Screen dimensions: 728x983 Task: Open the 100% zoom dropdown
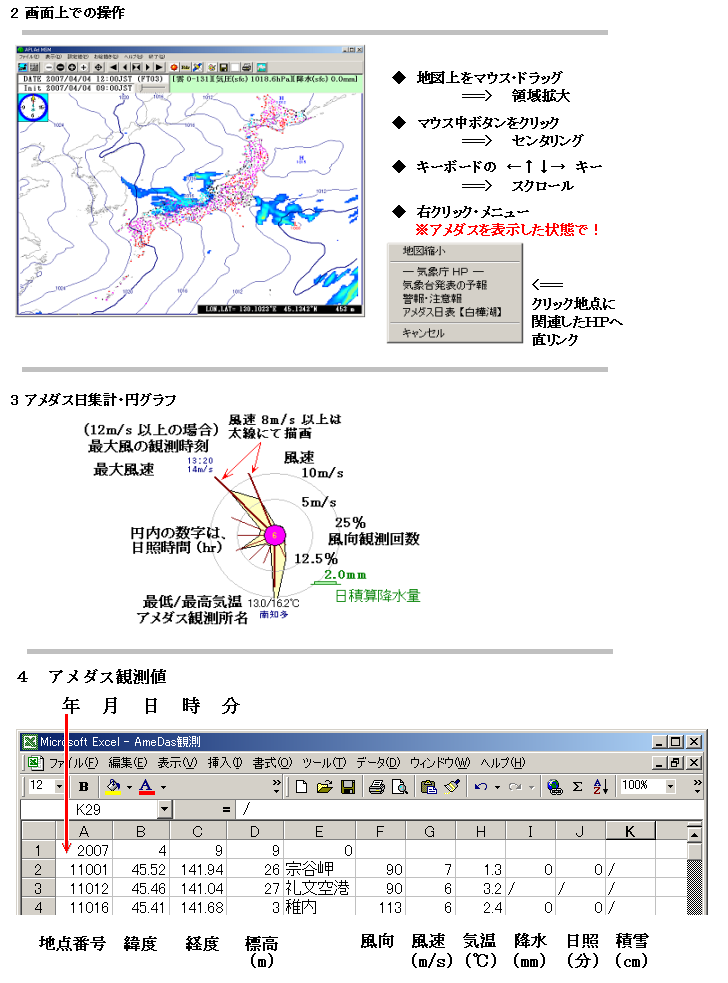click(x=670, y=786)
